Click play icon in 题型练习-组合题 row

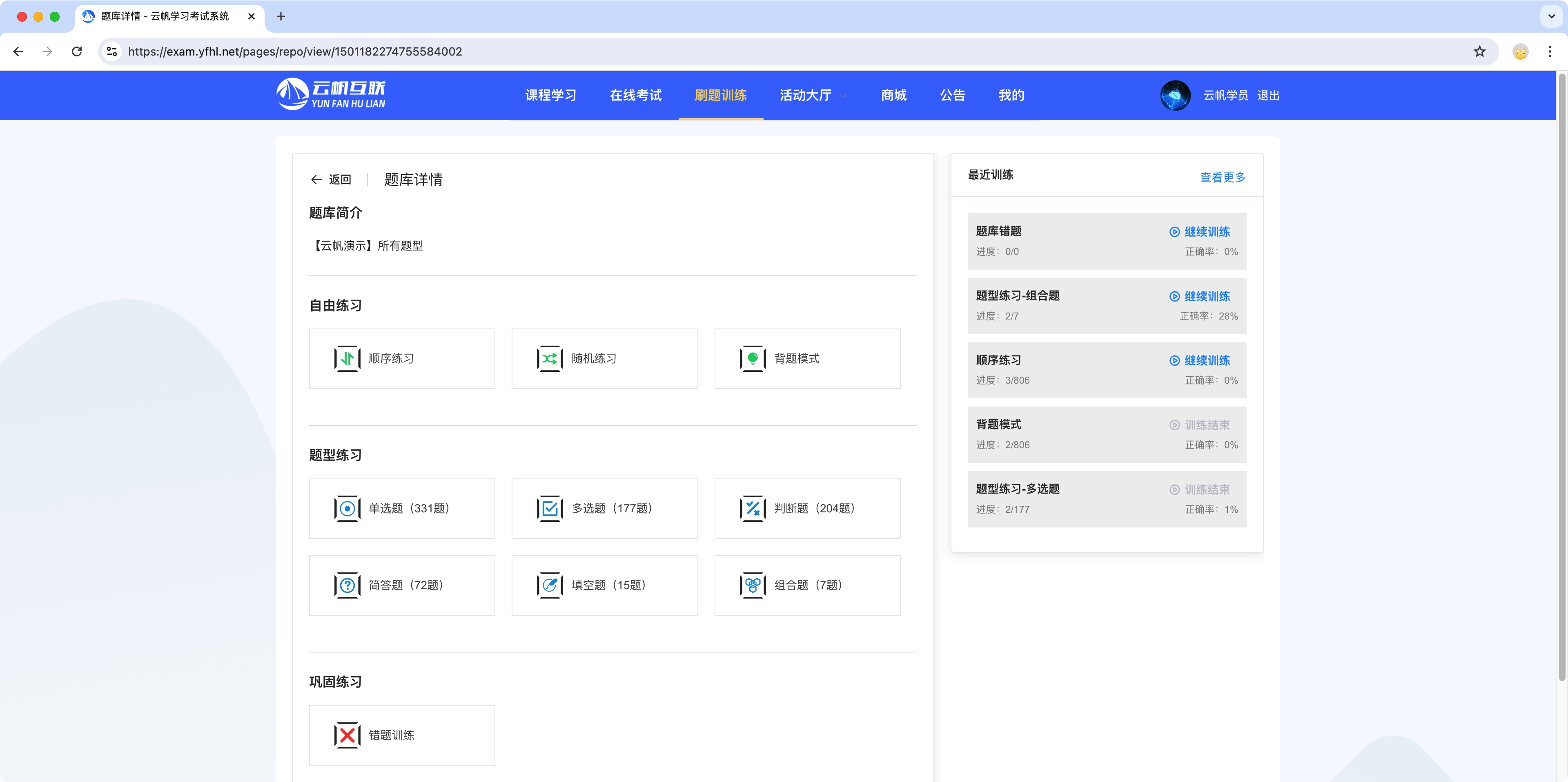tap(1174, 297)
